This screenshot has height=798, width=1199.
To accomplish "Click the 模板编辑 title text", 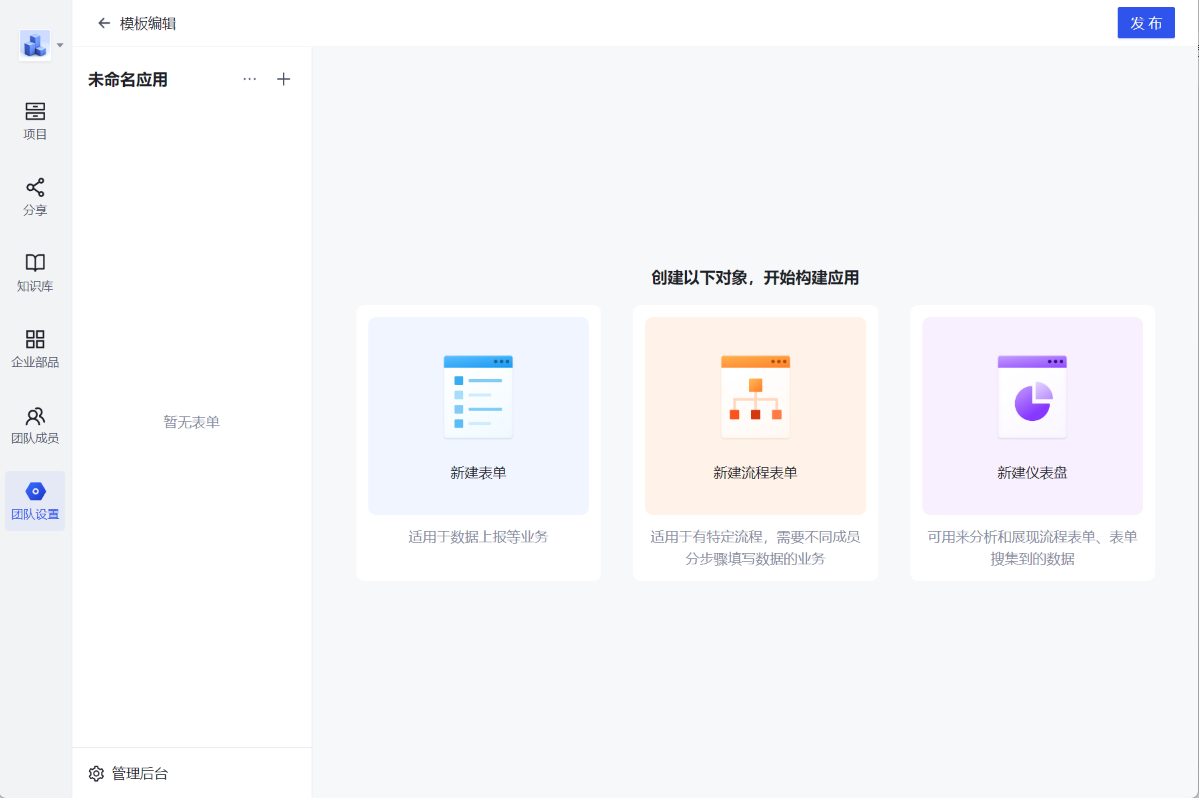I will pos(148,23).
